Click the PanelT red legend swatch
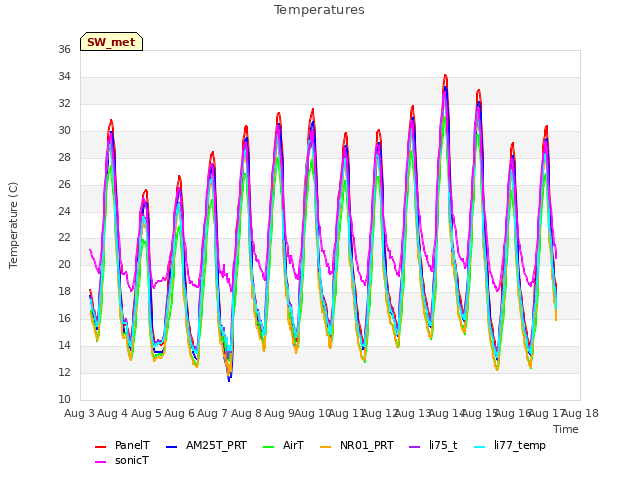This screenshot has height=480, width=640. [100, 447]
